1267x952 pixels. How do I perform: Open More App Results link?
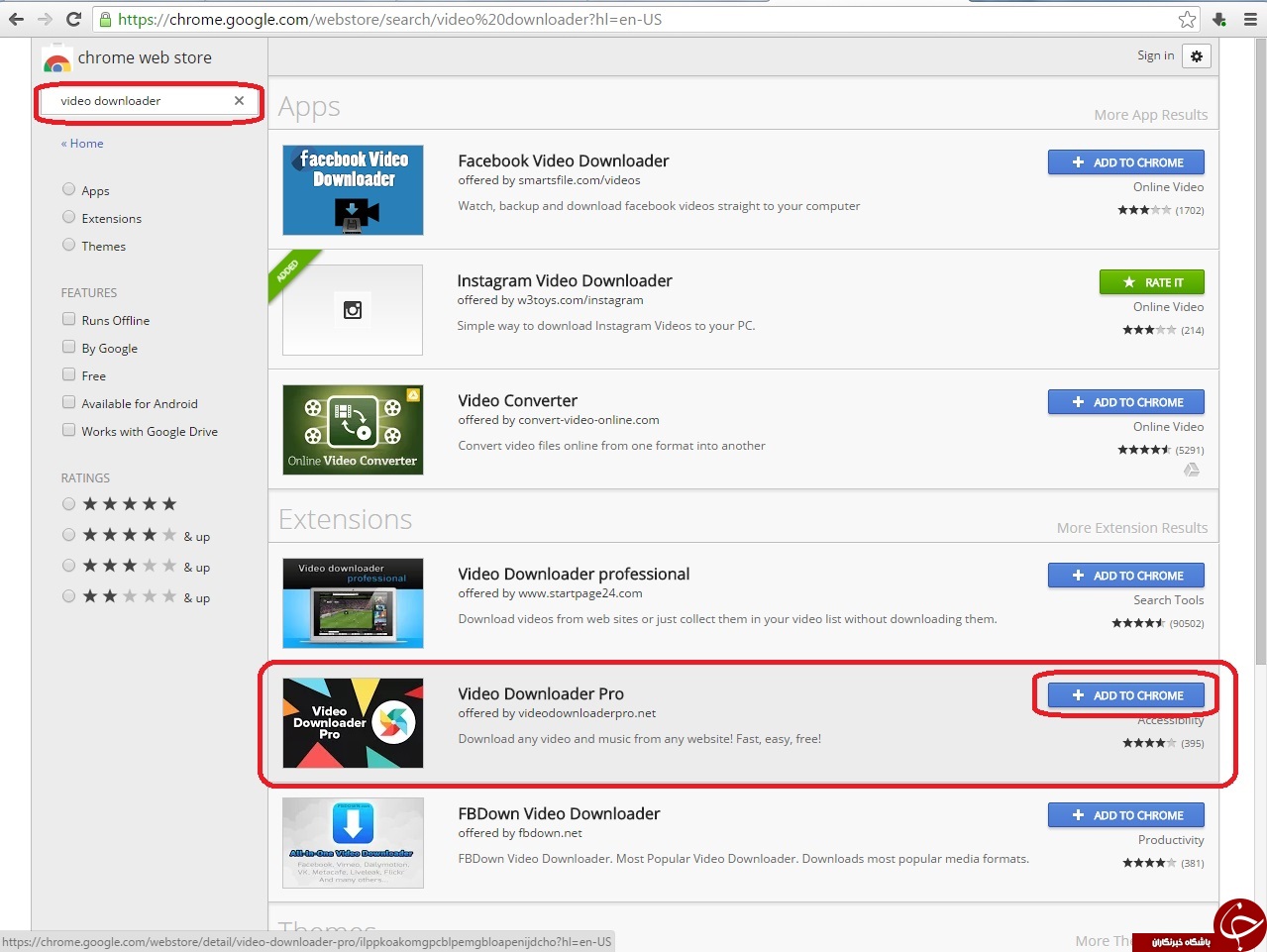[x=1151, y=115]
